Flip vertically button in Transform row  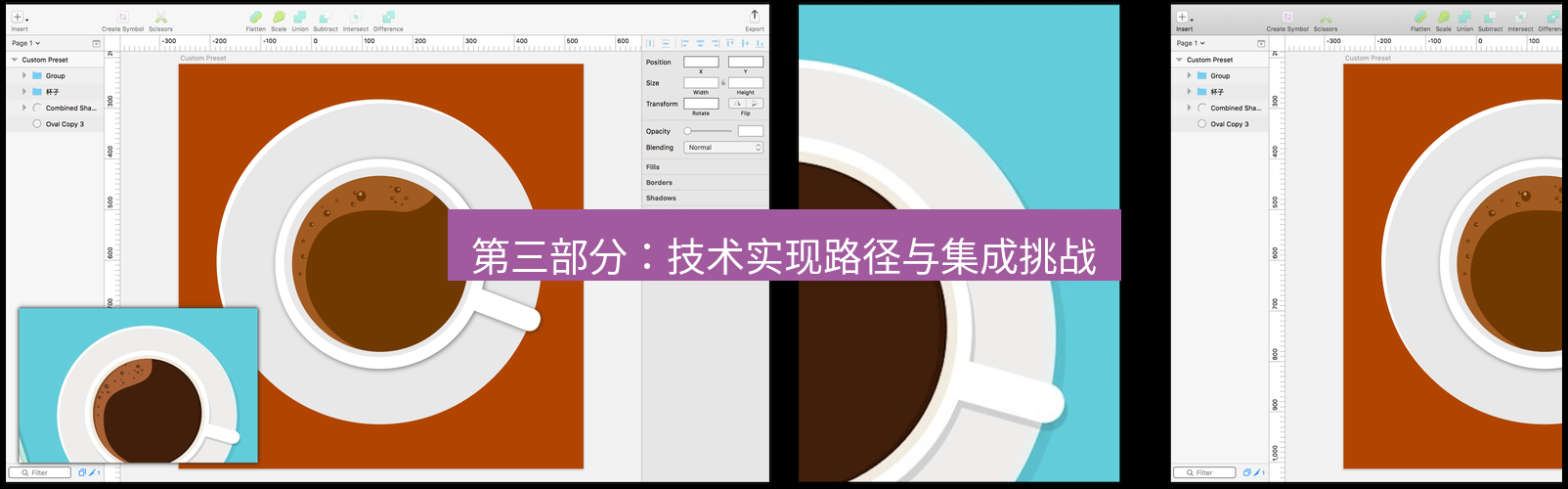755,104
